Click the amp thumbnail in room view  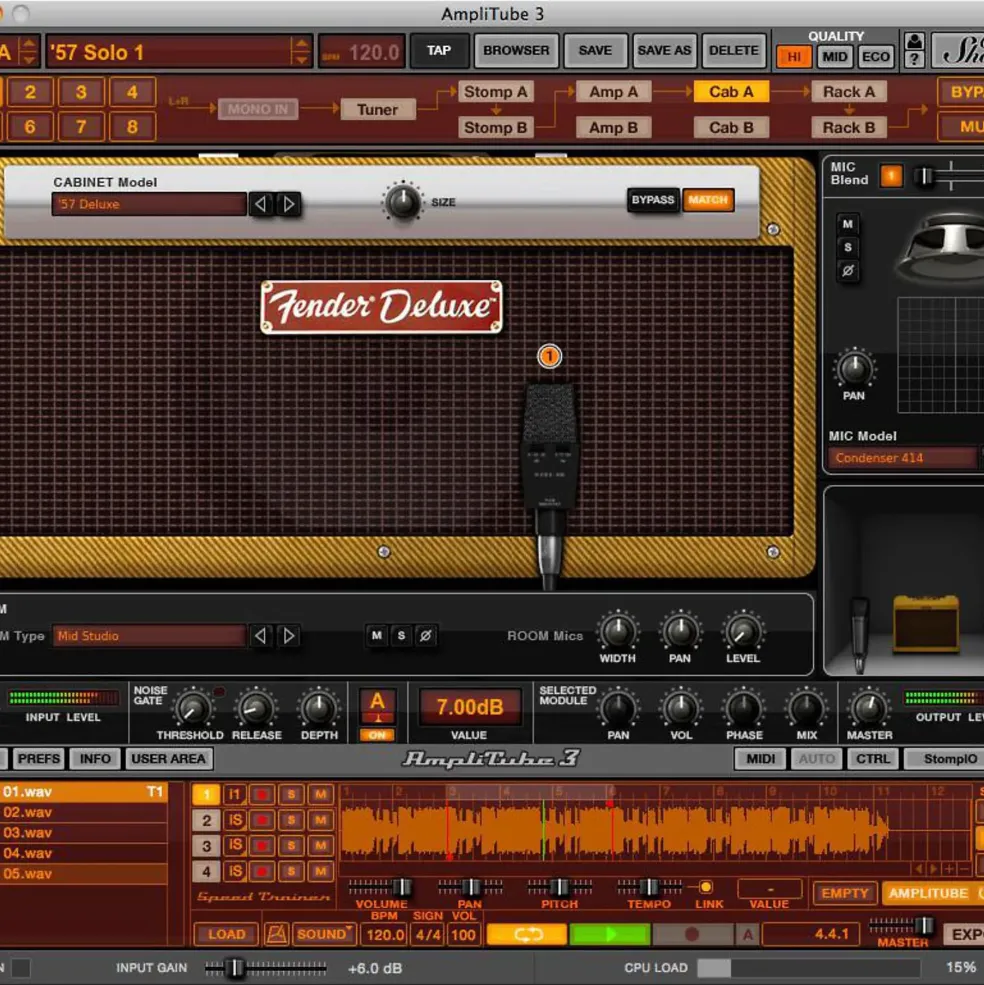pyautogui.click(x=927, y=624)
